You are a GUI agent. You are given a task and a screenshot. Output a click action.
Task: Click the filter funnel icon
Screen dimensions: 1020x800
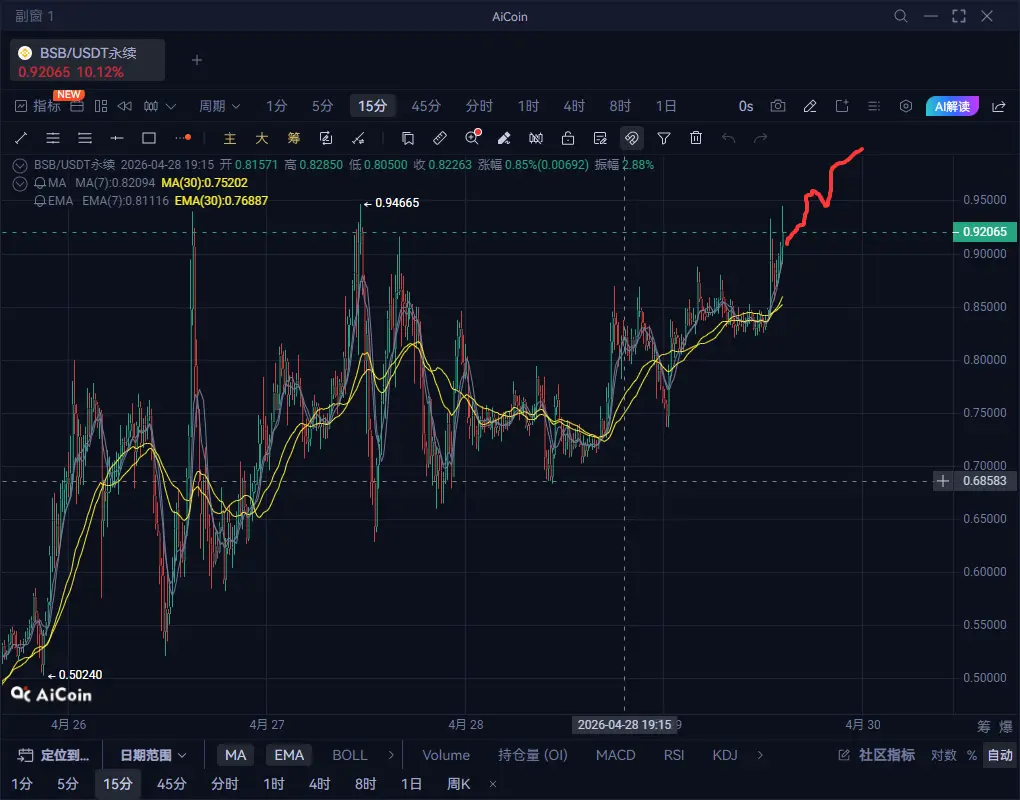coord(664,138)
